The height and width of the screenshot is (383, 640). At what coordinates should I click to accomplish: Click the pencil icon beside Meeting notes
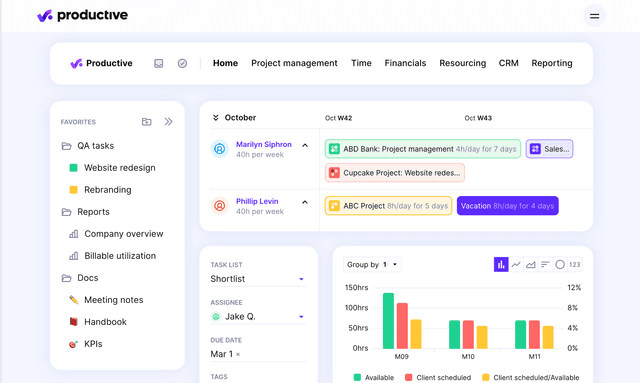(73, 300)
